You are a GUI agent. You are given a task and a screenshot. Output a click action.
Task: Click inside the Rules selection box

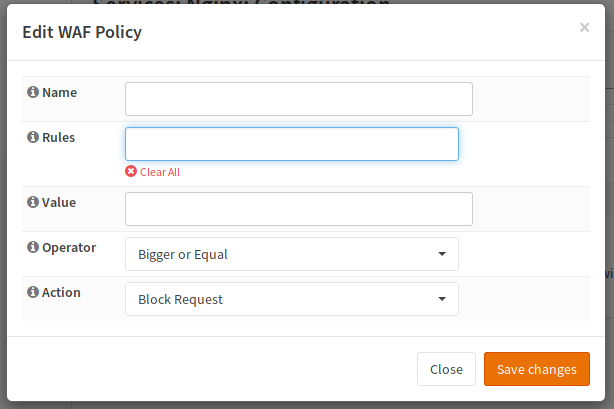[x=291, y=144]
